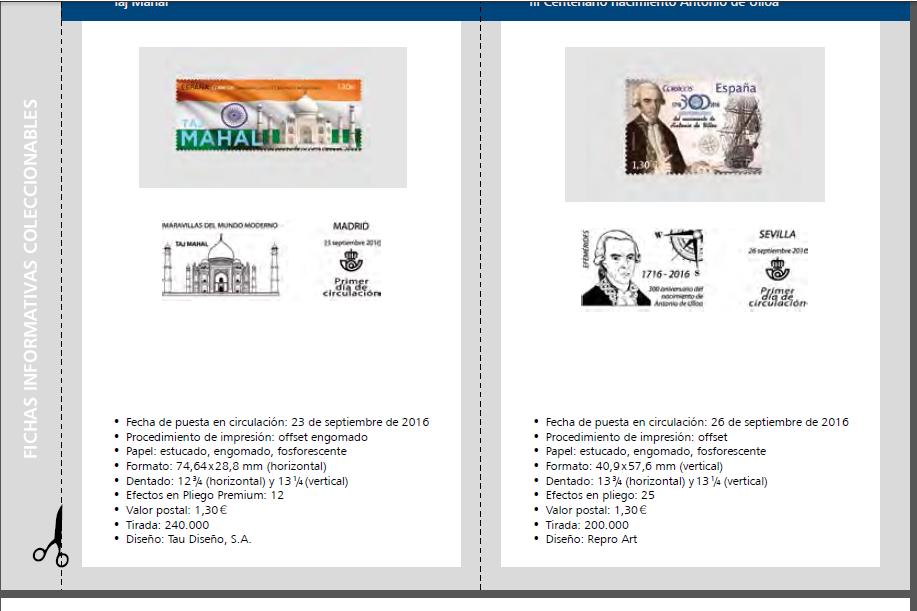Click the MADRID first day postmark text
This screenshot has width=917, height=611.
(x=351, y=227)
